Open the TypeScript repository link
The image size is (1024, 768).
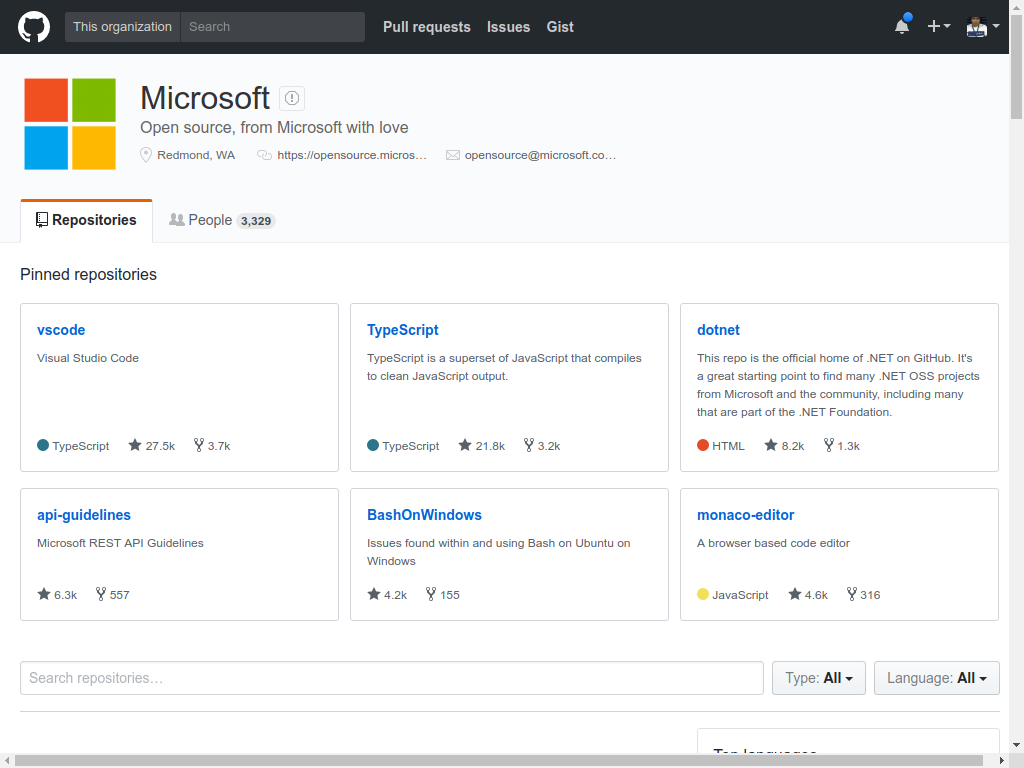[x=402, y=330]
